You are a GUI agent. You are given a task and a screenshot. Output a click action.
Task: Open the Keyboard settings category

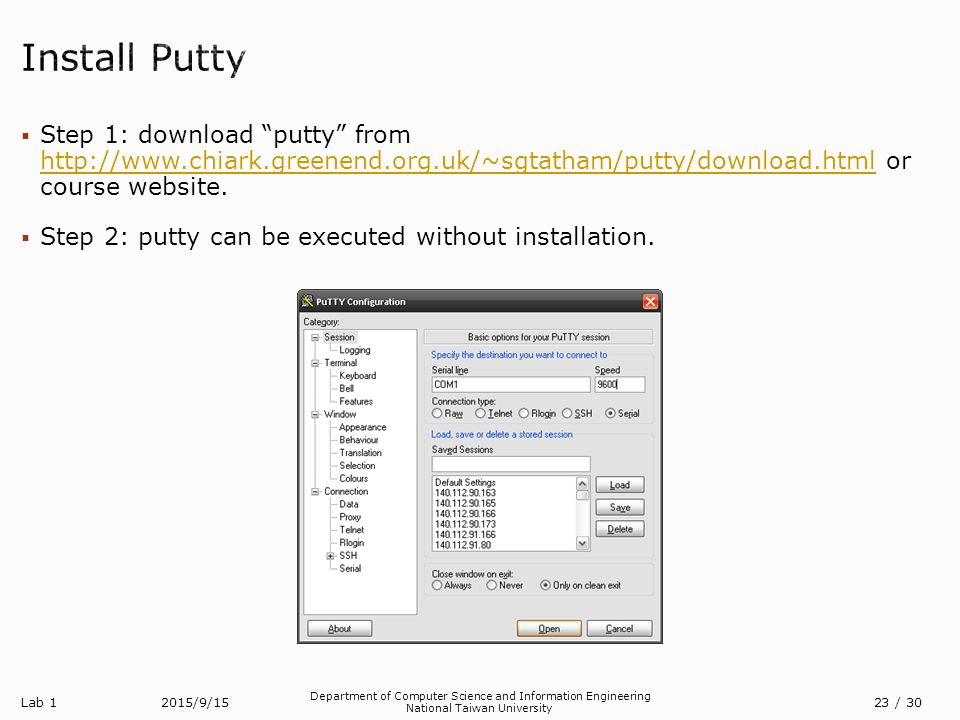pos(358,376)
